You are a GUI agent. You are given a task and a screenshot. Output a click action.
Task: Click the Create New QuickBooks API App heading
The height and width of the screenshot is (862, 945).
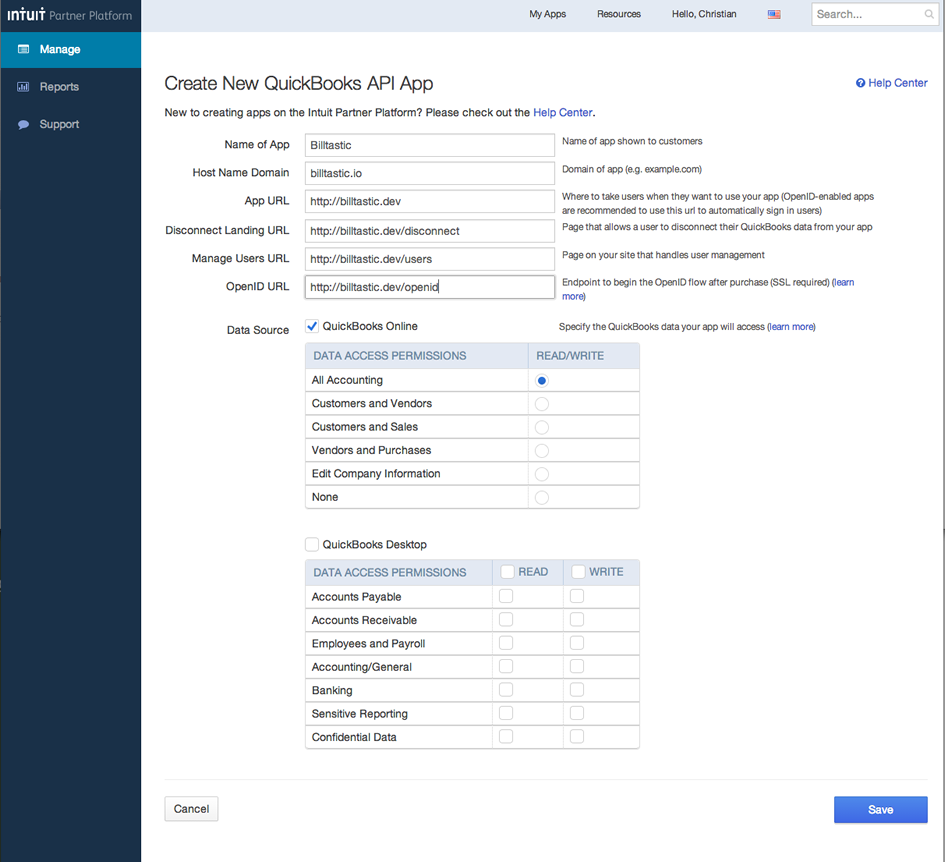299,84
